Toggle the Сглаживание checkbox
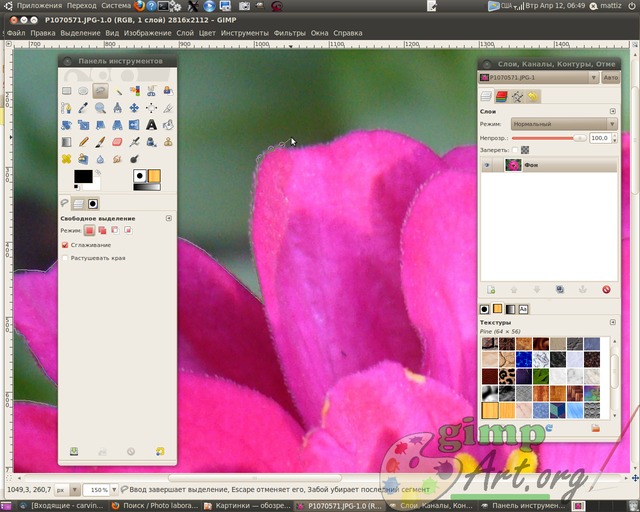The height and width of the screenshot is (512, 640). [64, 245]
